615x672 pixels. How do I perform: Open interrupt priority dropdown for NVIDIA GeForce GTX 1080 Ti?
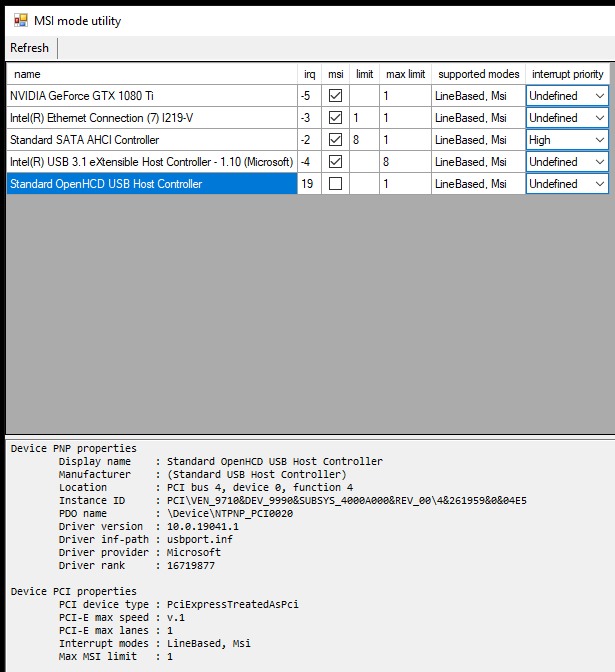[x=567, y=96]
